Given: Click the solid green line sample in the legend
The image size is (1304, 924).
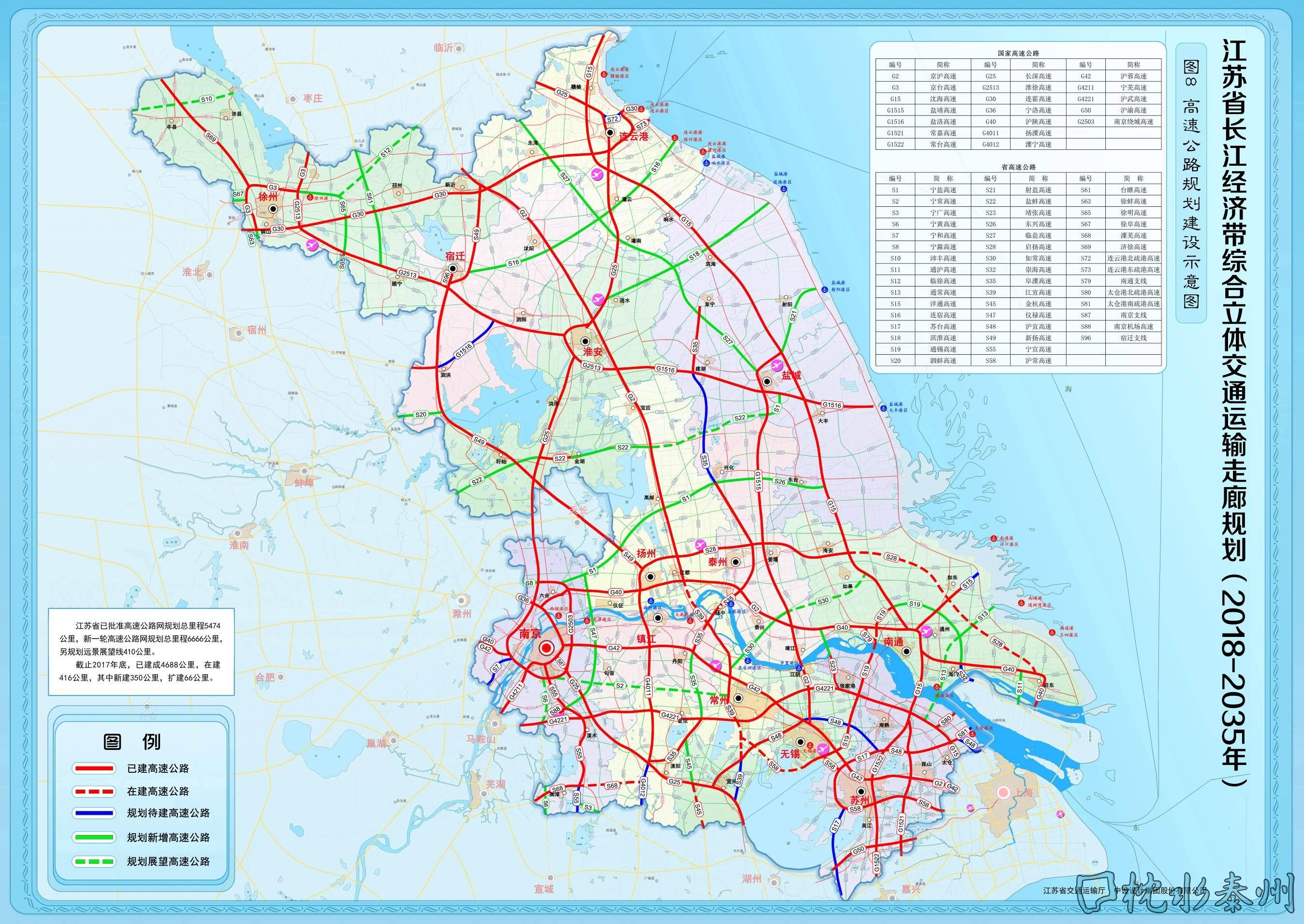Looking at the screenshot, I should pos(94,837).
